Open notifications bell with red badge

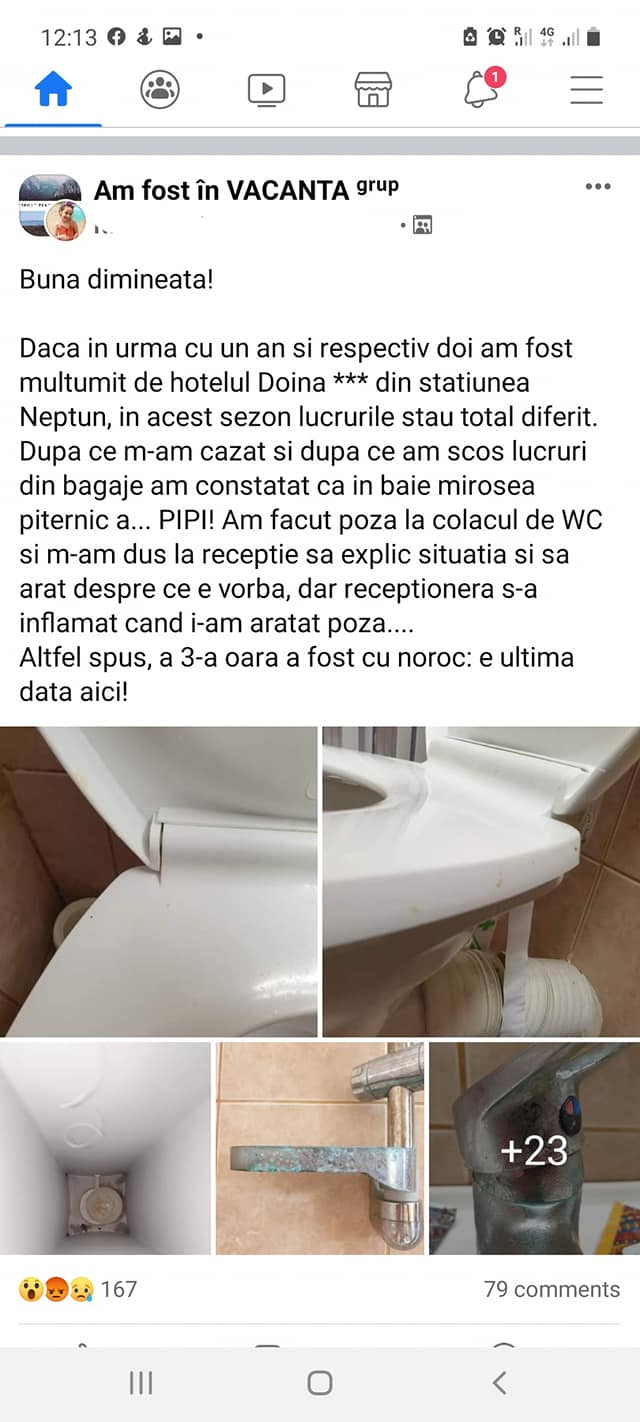coord(482,88)
